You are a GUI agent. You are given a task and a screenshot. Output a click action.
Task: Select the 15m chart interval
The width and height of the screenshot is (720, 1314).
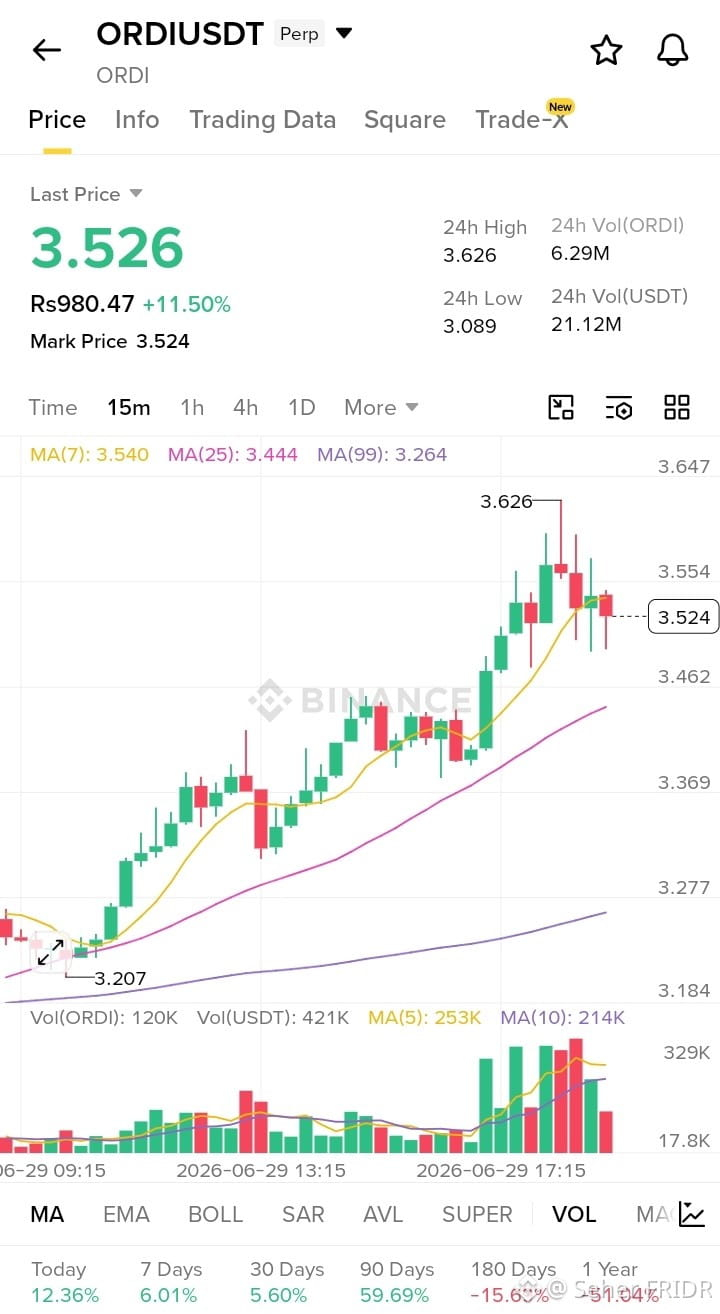[129, 407]
